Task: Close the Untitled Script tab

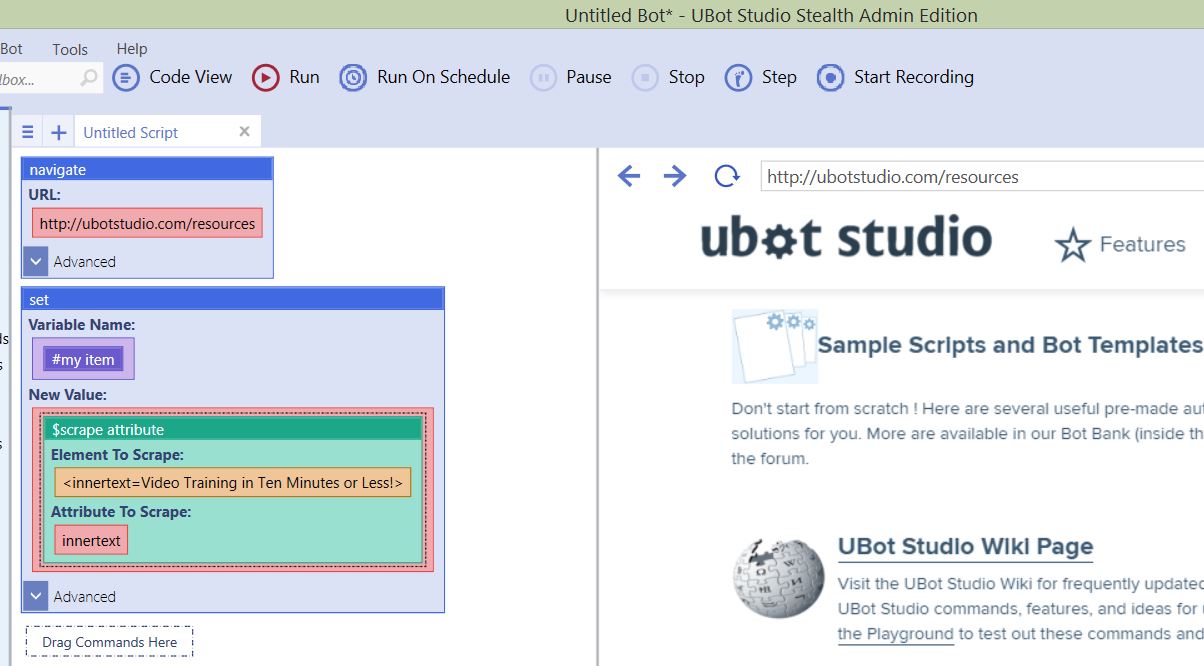Action: [245, 132]
